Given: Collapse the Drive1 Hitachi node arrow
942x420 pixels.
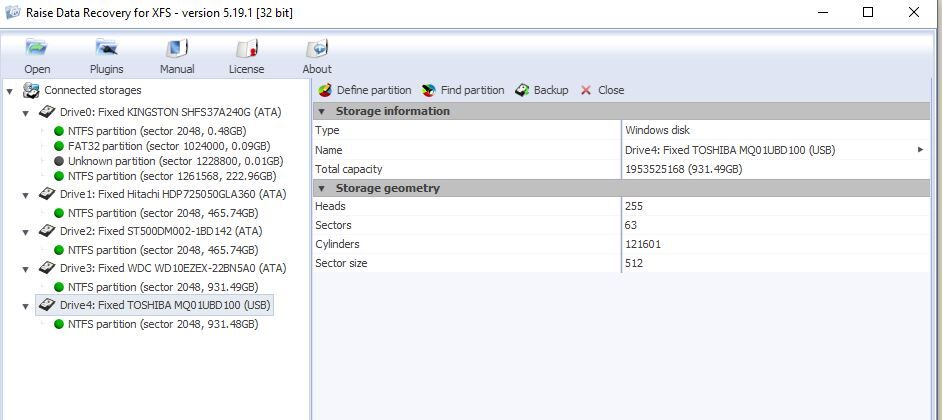Looking at the screenshot, I should [25, 195].
